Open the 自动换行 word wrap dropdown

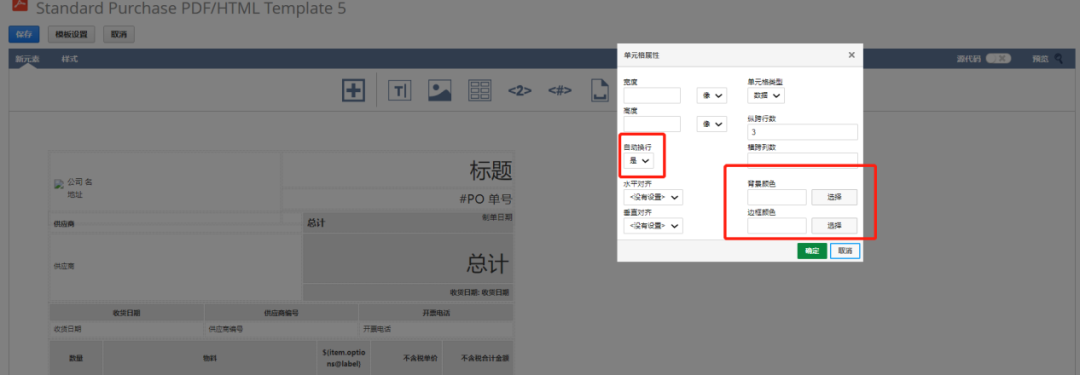(638, 161)
